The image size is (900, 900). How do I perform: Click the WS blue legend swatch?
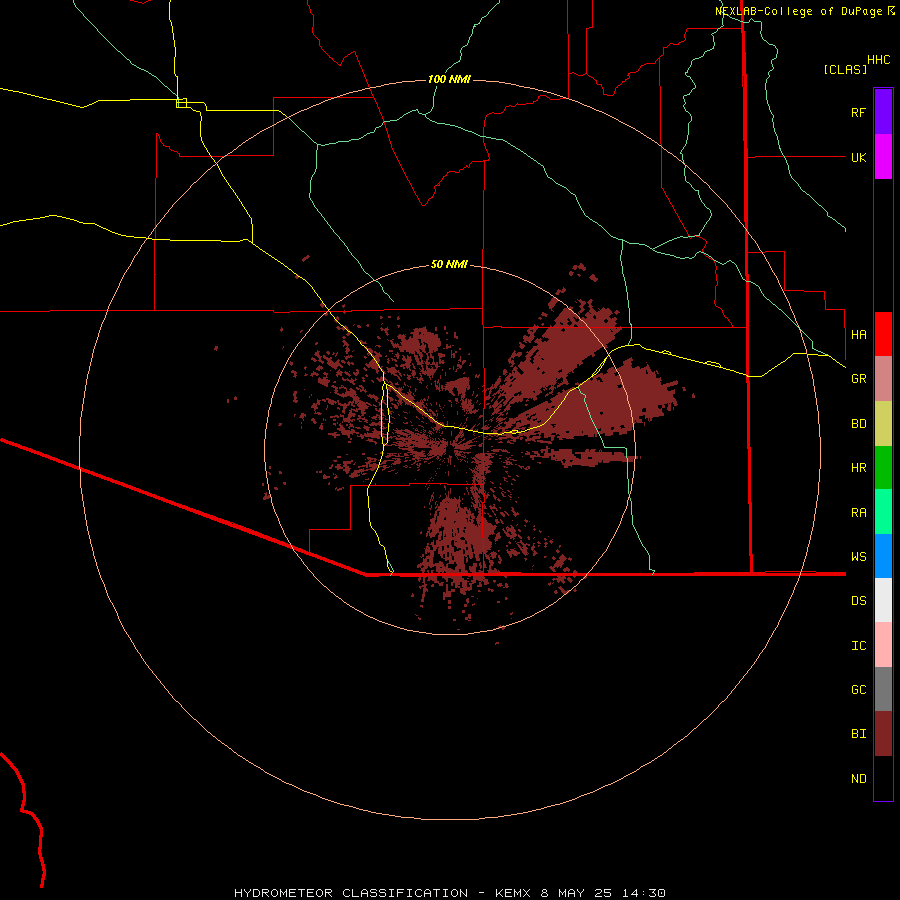(x=883, y=556)
